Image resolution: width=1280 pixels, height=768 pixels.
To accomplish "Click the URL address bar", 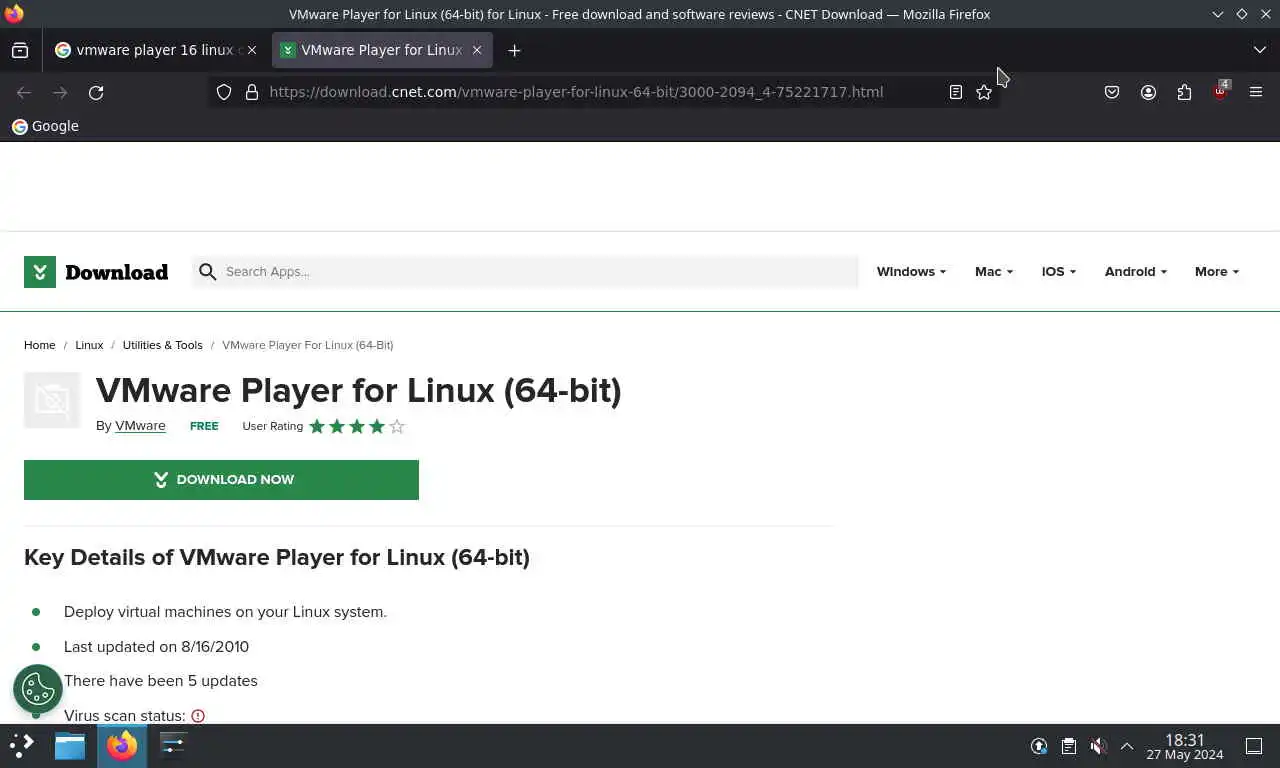I will [x=576, y=92].
